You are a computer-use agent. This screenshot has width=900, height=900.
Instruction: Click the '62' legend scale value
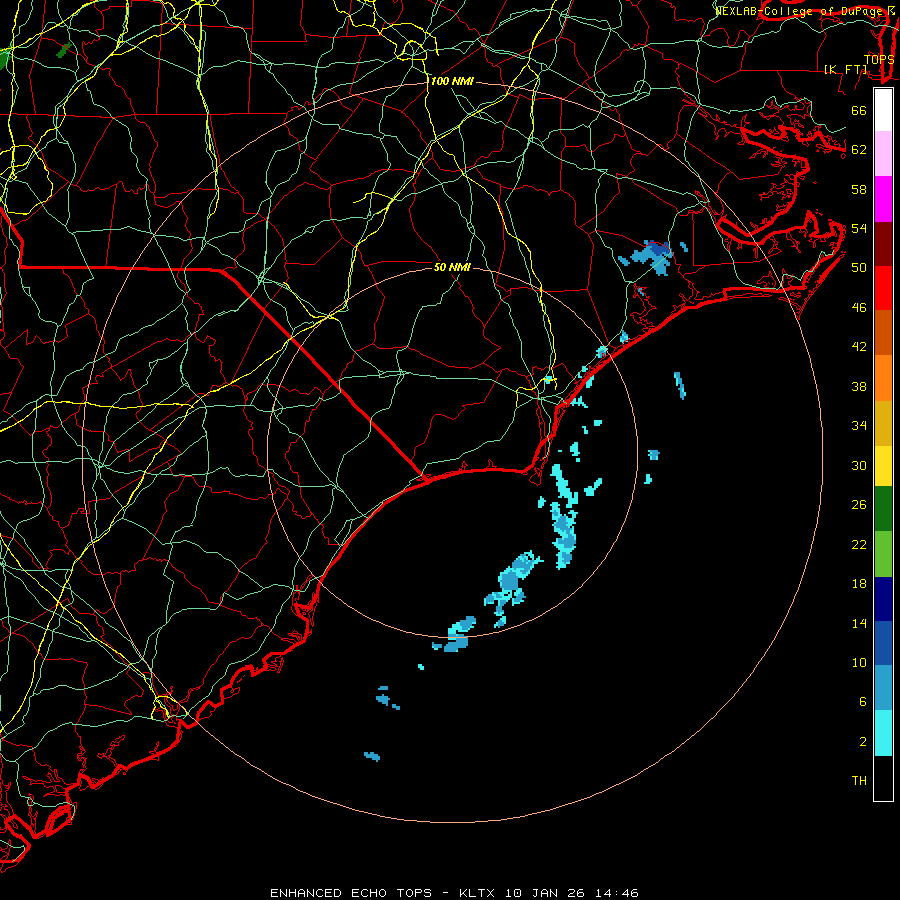pyautogui.click(x=859, y=150)
